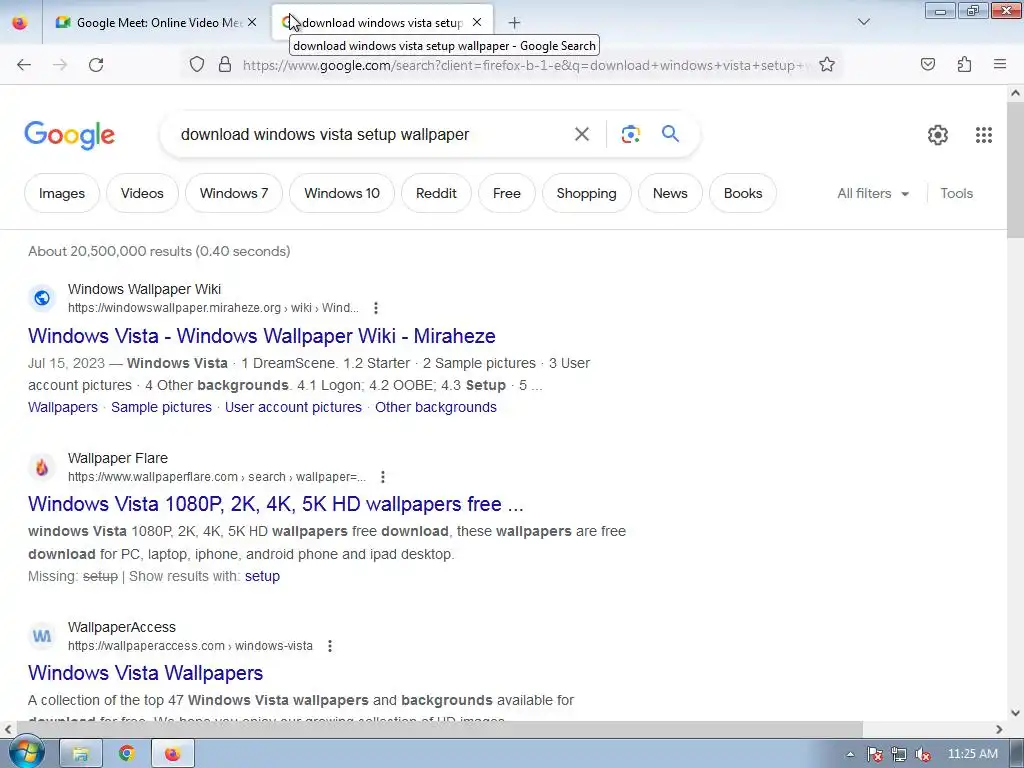Open the User account pictures sitelink
This screenshot has width=1024, height=768.
click(x=293, y=407)
